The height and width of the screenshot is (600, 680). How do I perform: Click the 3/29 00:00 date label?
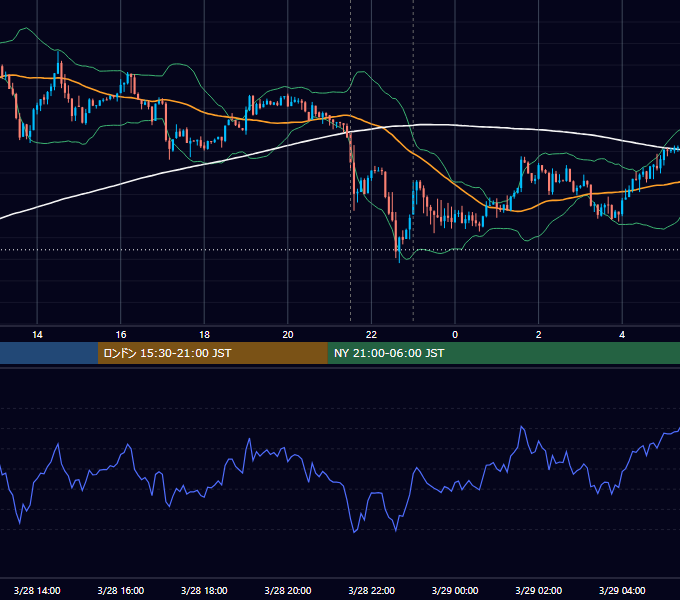[x=455, y=590]
